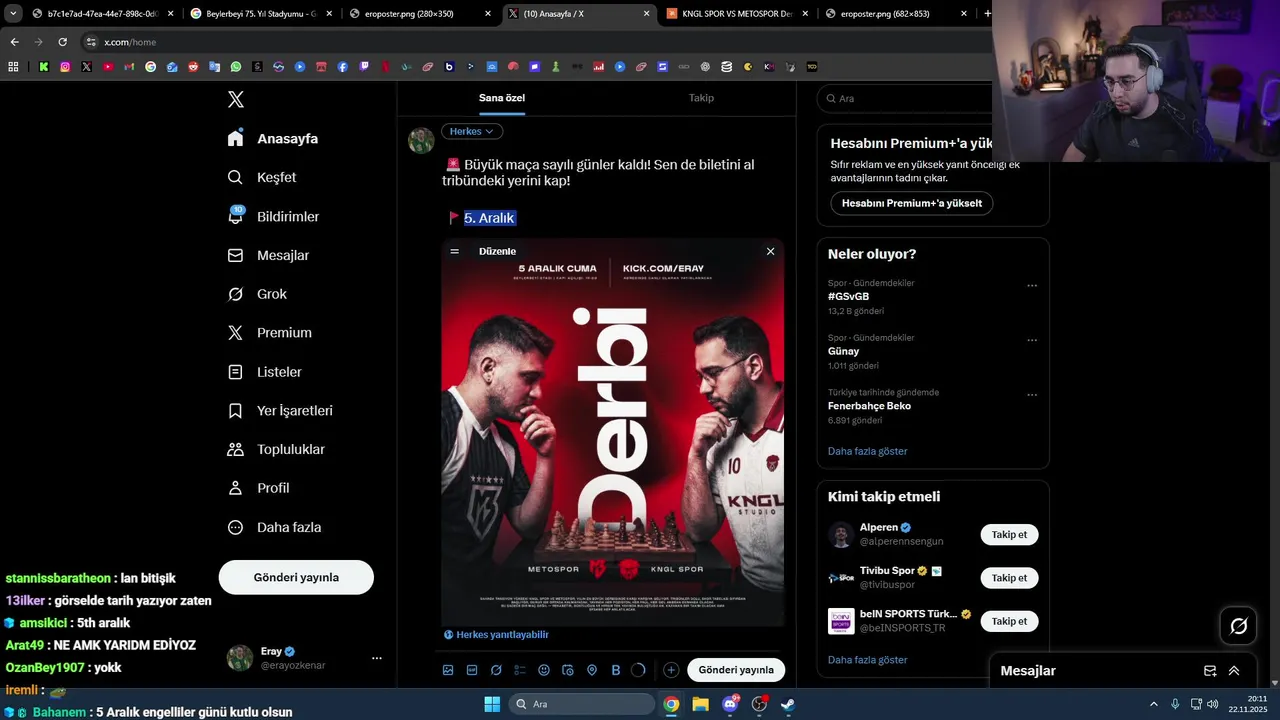The image size is (1280, 720).
Task: Compose new message in Mesajlar drawer
Action: 1210,671
